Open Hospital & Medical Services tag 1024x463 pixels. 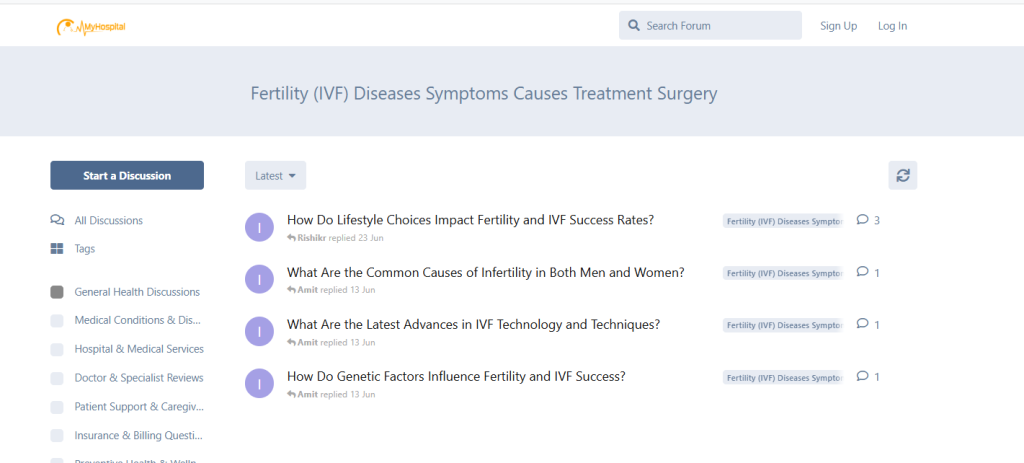(x=138, y=349)
